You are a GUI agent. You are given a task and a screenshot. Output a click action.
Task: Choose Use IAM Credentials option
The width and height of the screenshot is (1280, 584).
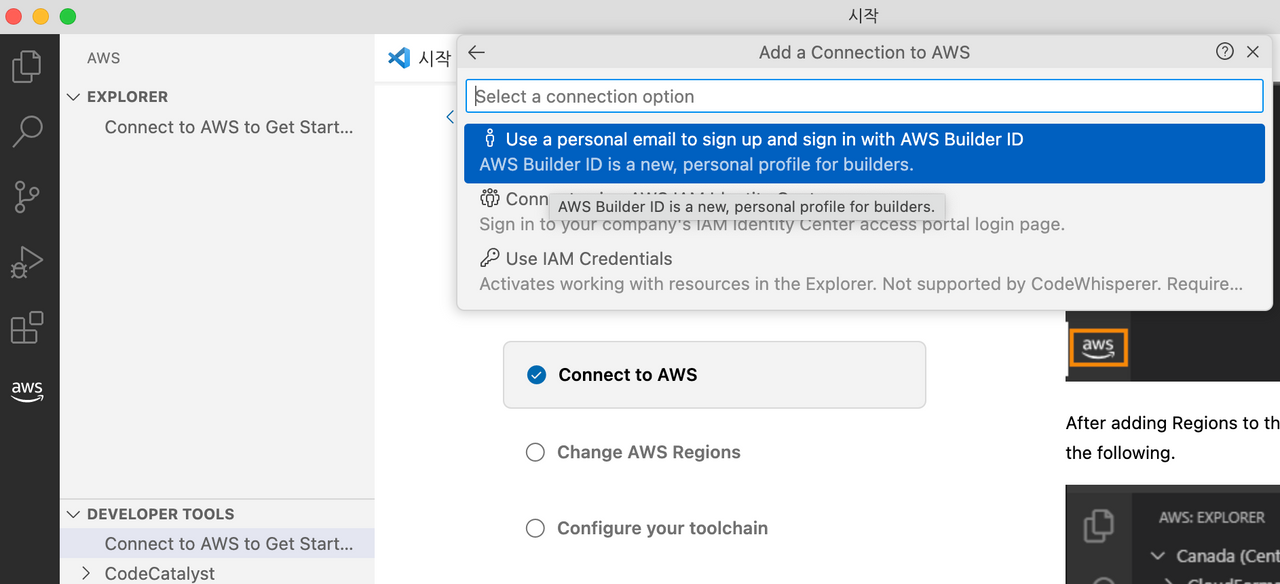tap(864, 271)
